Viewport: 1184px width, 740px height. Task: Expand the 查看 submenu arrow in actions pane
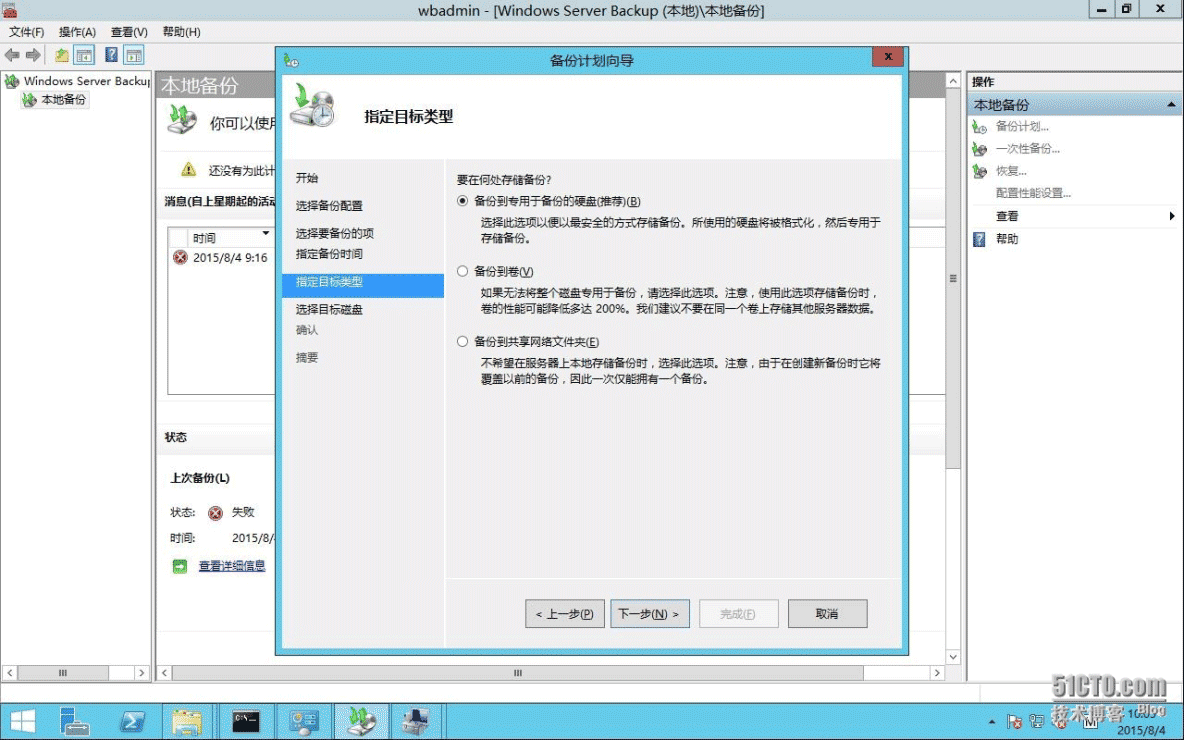pyautogui.click(x=1172, y=216)
